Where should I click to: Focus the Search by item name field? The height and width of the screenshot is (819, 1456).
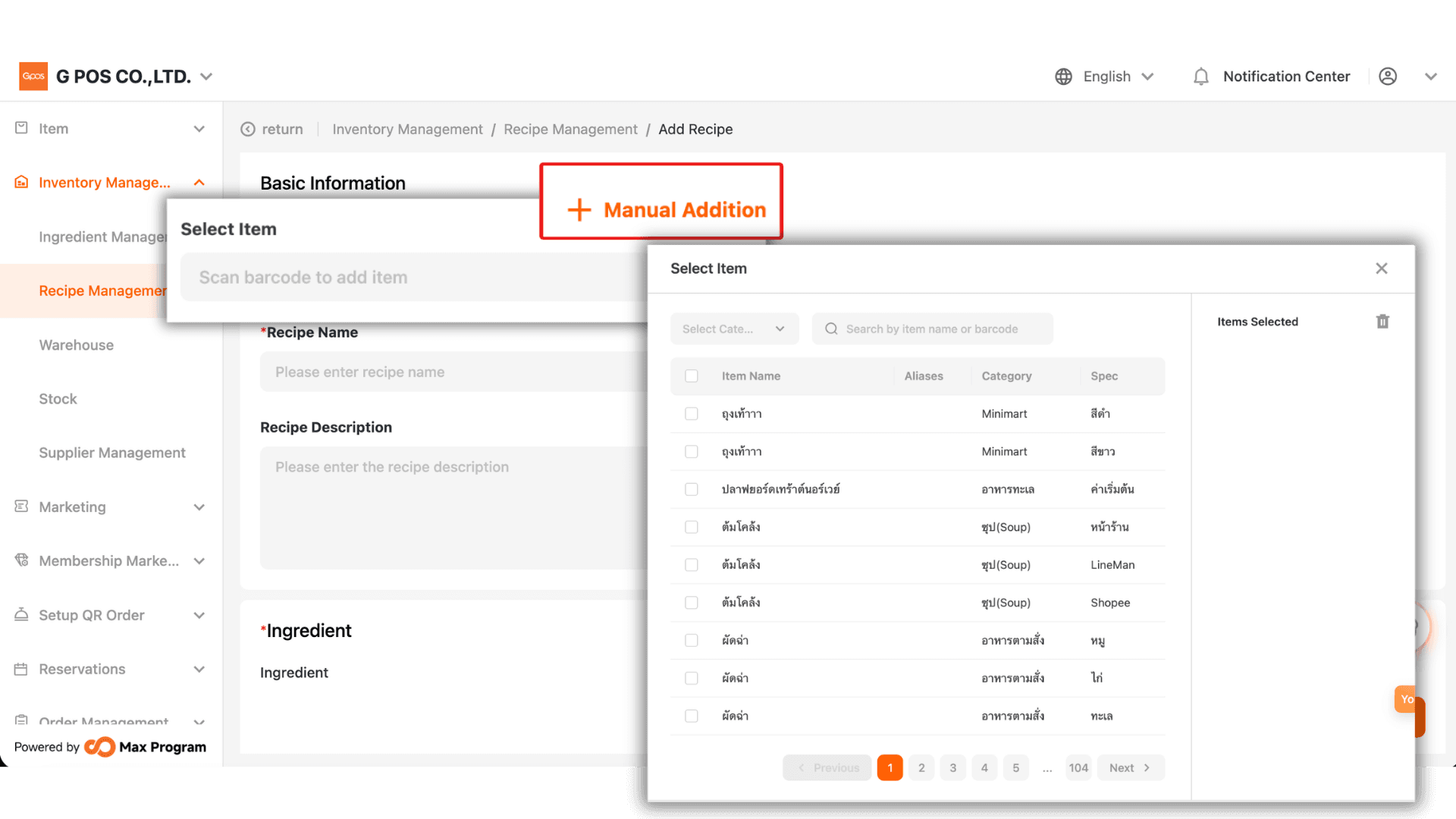(x=933, y=329)
